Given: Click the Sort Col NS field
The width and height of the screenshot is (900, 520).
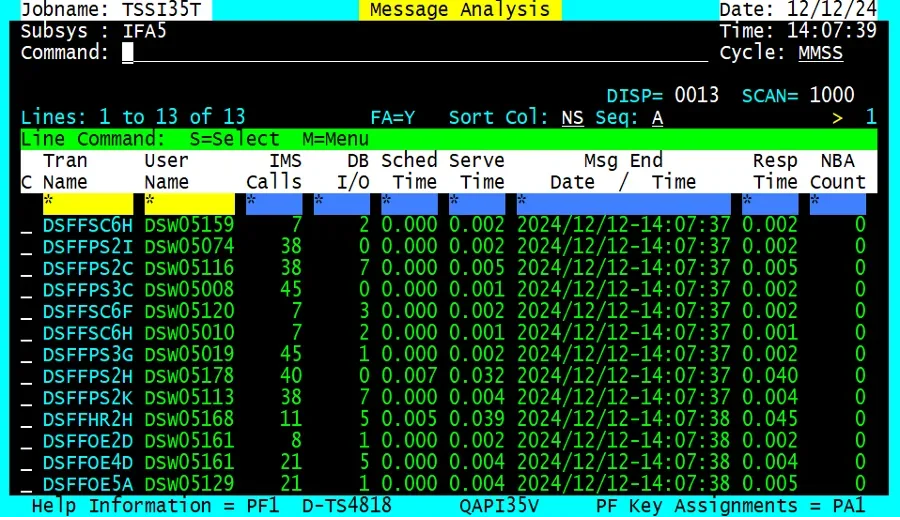Looking at the screenshot, I should pyautogui.click(x=572, y=117).
